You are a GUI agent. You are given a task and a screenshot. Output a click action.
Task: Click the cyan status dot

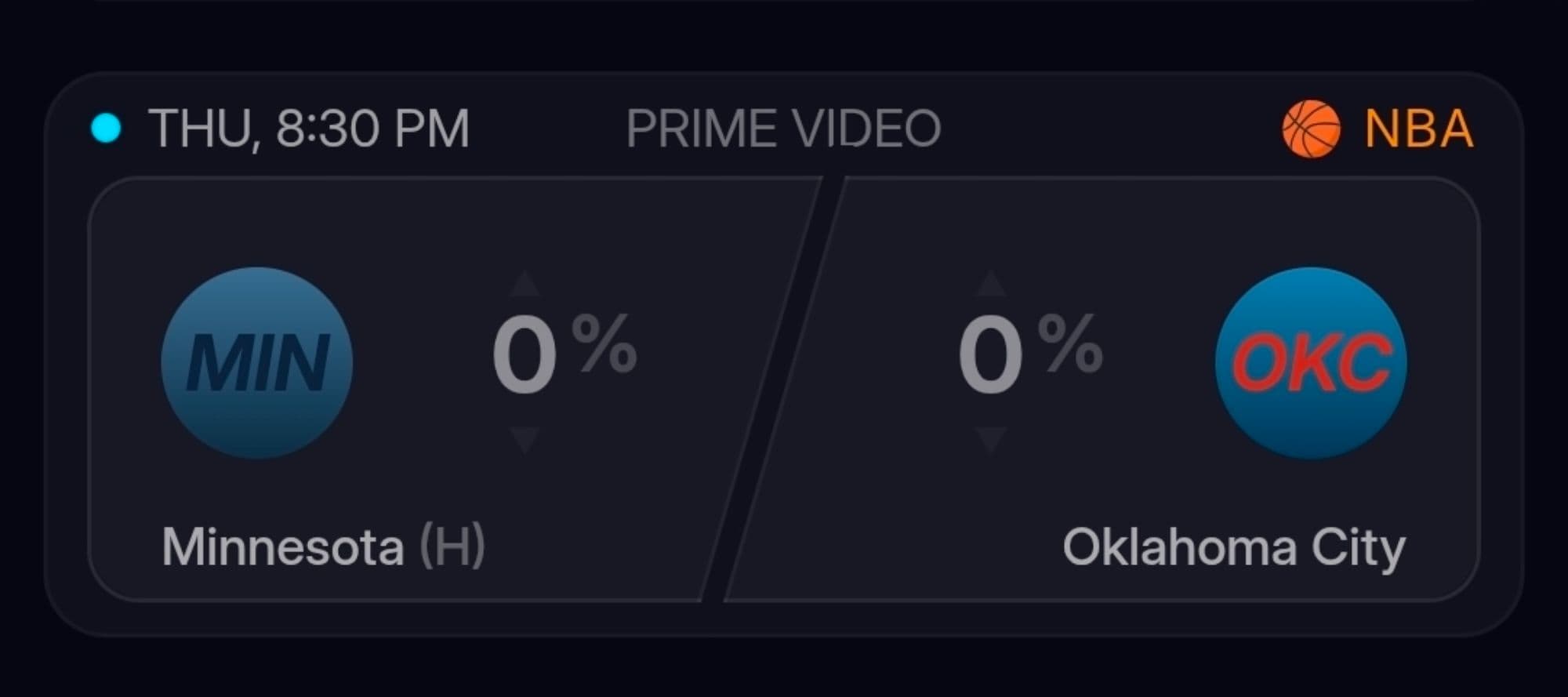[x=106, y=128]
